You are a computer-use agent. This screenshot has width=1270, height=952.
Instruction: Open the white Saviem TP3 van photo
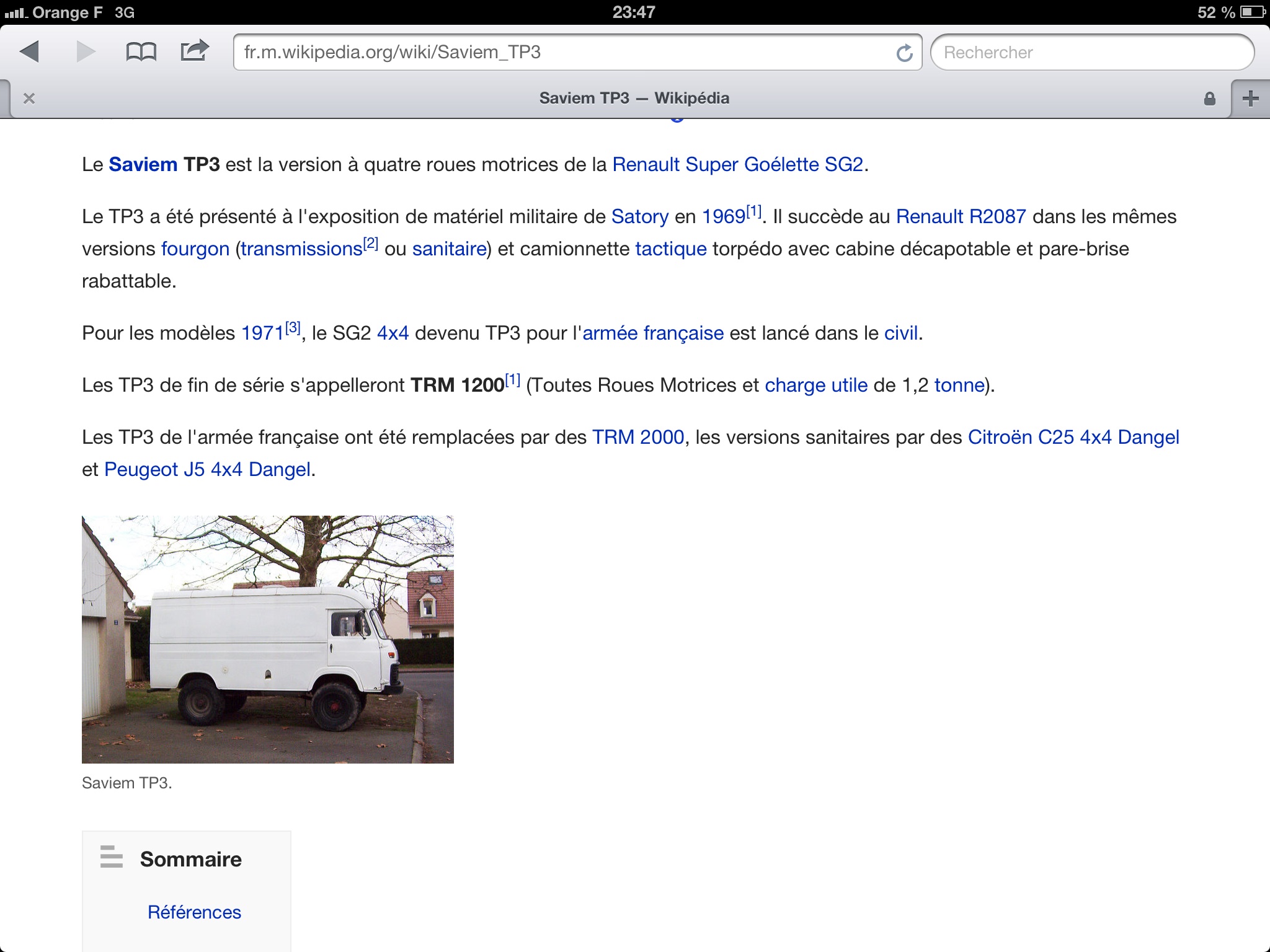click(267, 639)
